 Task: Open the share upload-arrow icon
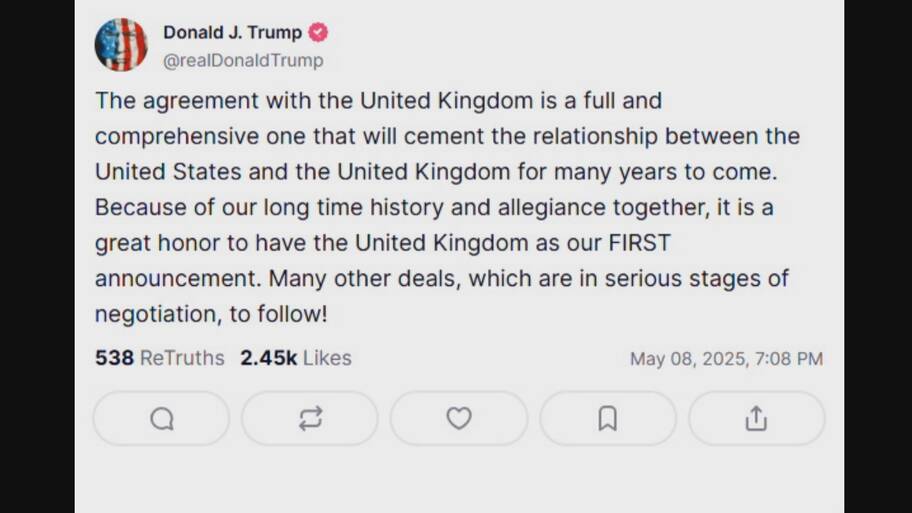coord(757,419)
